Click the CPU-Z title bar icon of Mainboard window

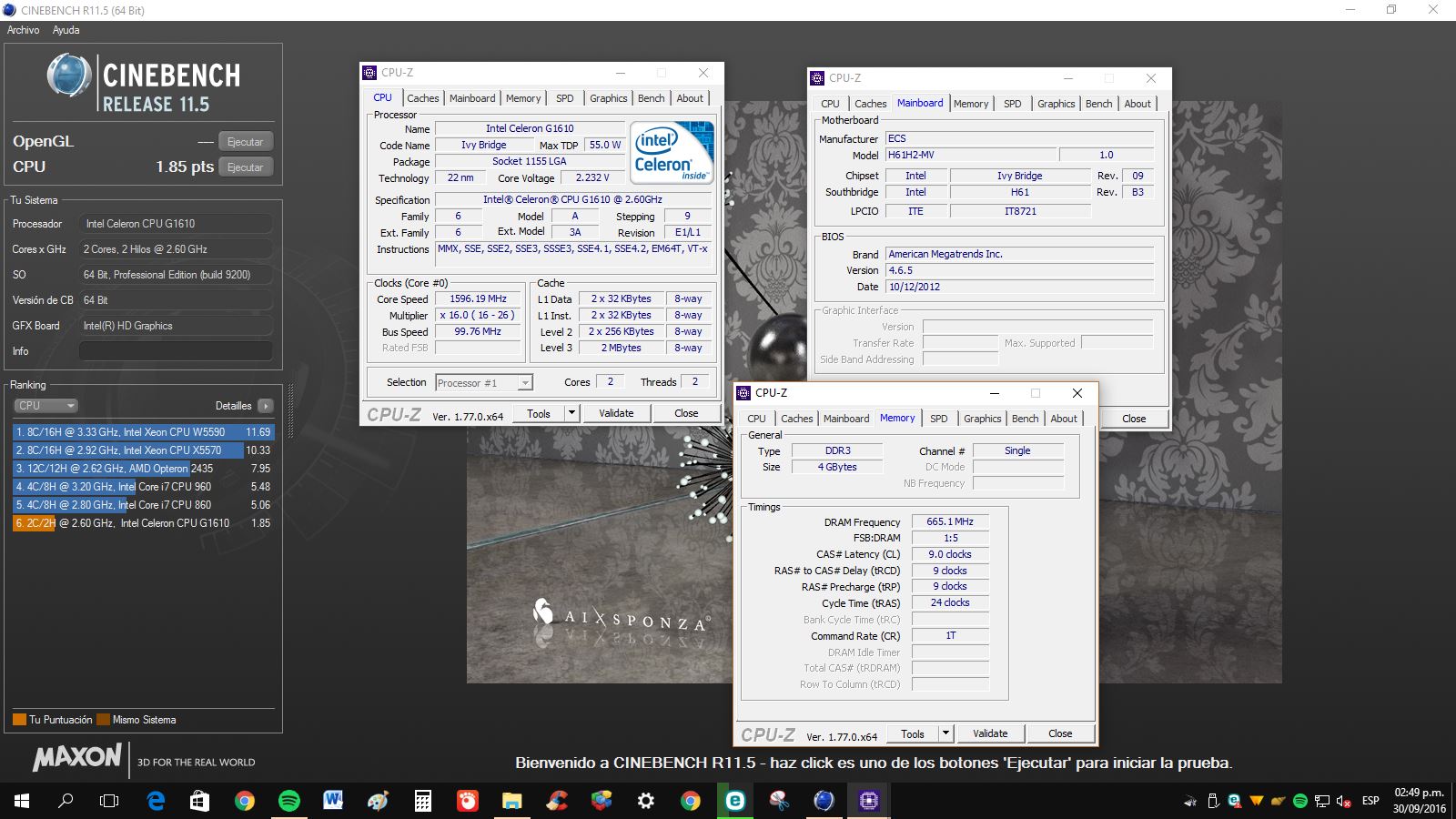coord(817,78)
